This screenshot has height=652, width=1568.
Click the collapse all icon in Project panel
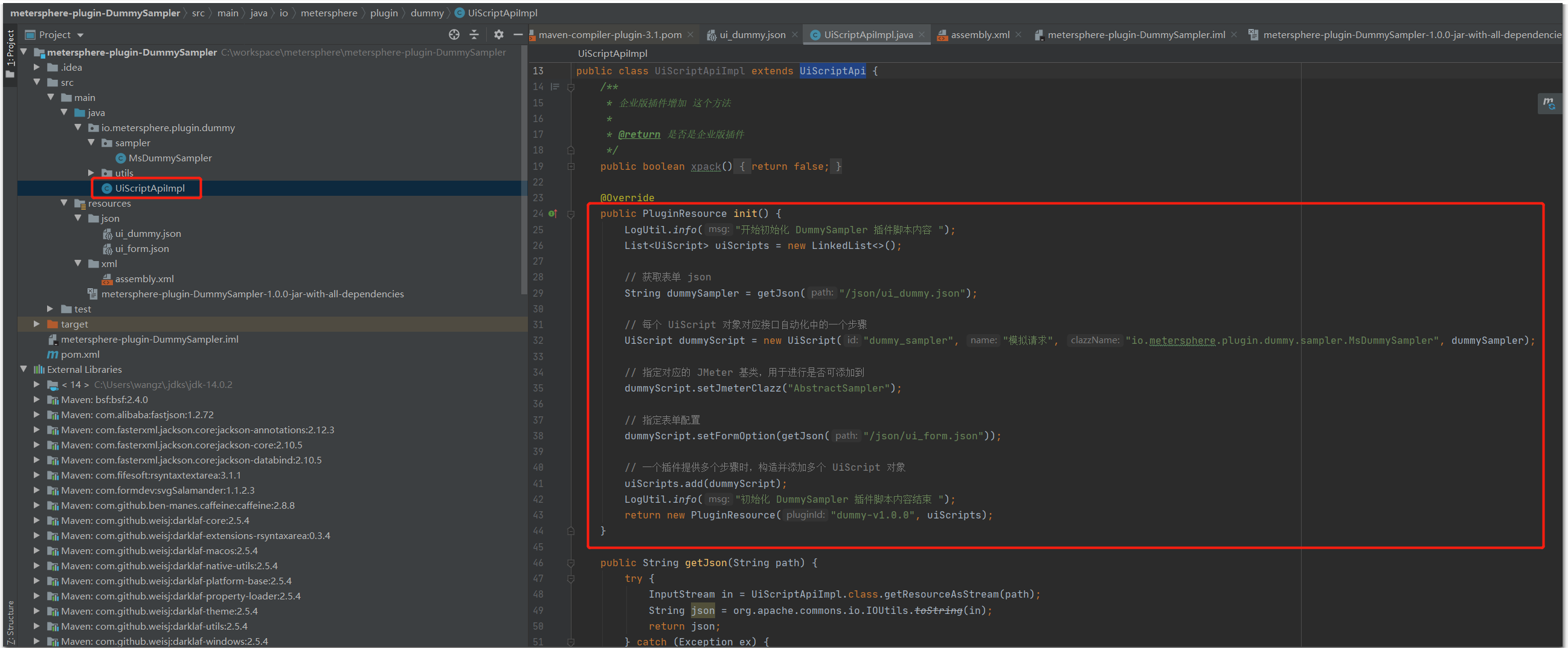coord(474,34)
